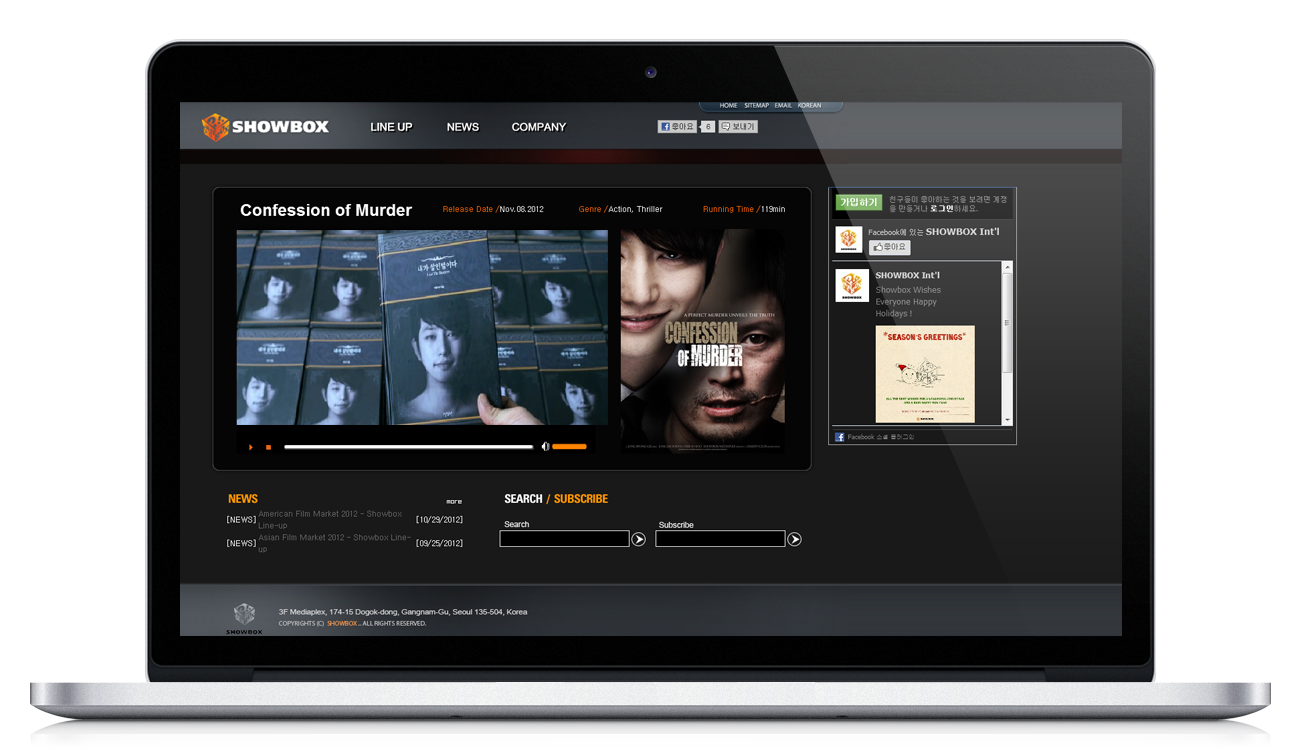The width and height of the screenshot is (1300, 750).
Task: Click the Facebook feed scrollbar thumb
Action: (x=1007, y=322)
